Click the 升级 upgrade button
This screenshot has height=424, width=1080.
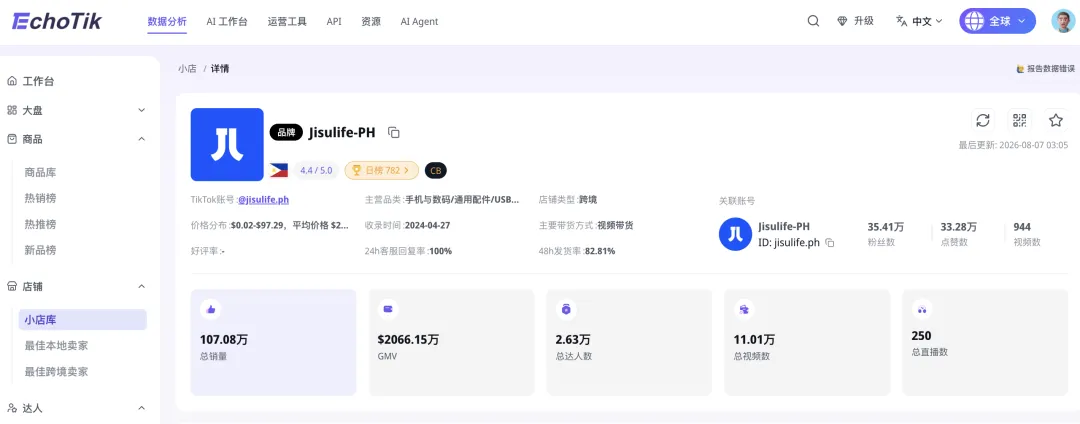(855, 21)
